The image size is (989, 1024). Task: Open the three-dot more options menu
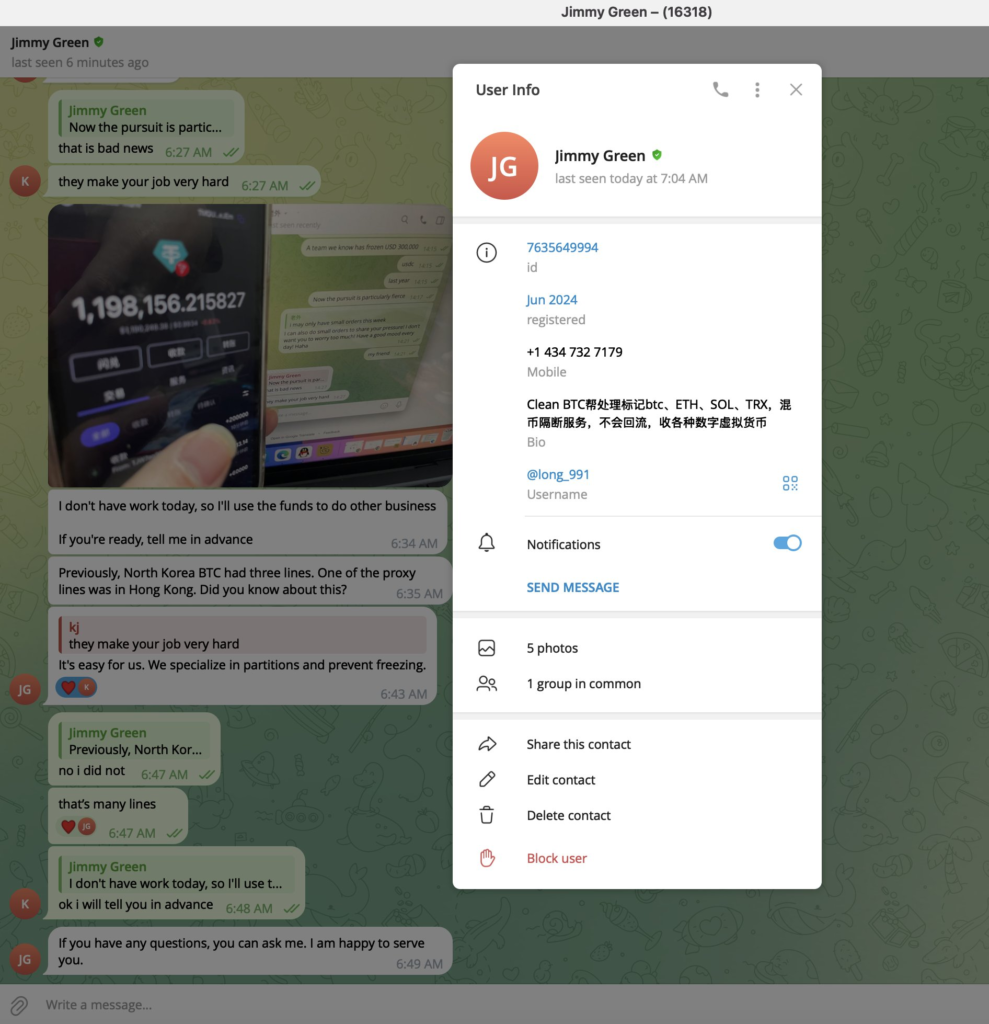[757, 89]
